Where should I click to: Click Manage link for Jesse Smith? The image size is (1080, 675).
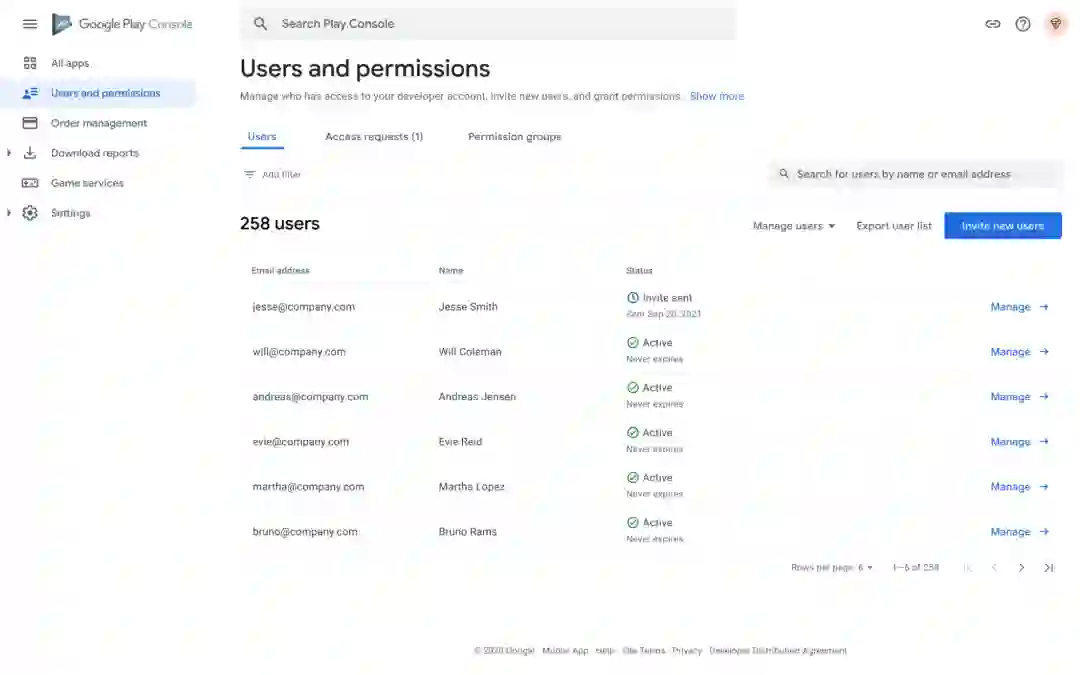(x=1019, y=307)
